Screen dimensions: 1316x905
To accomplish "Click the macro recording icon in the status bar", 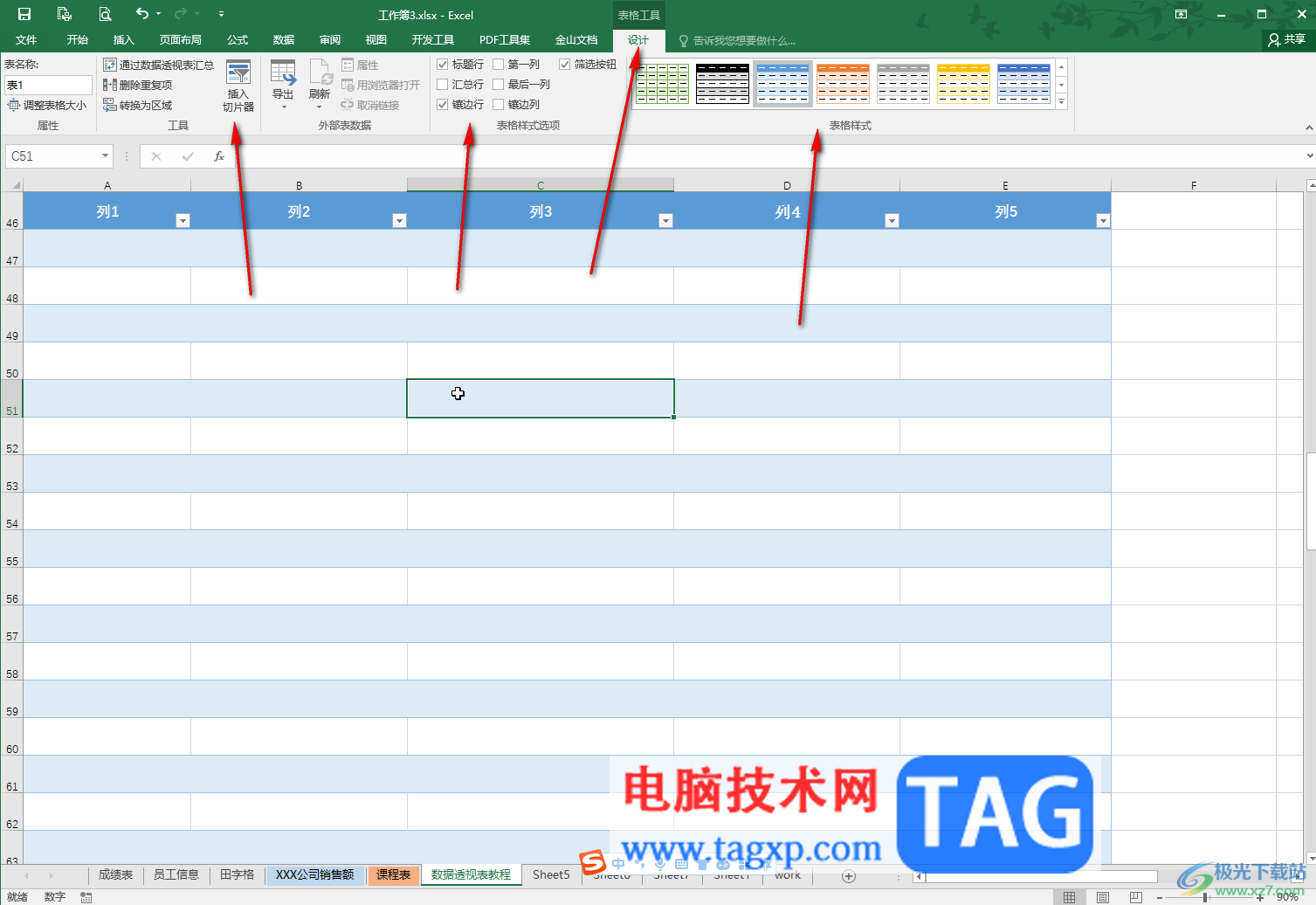I will pos(86,897).
